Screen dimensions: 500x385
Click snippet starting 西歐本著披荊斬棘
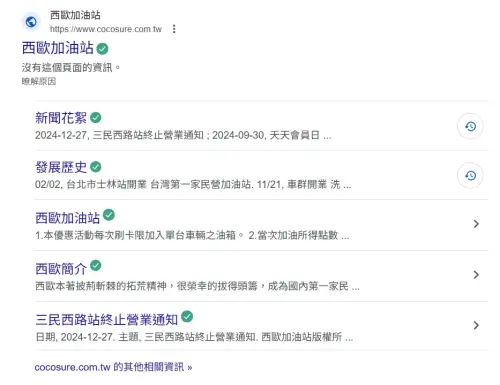[x=197, y=286]
